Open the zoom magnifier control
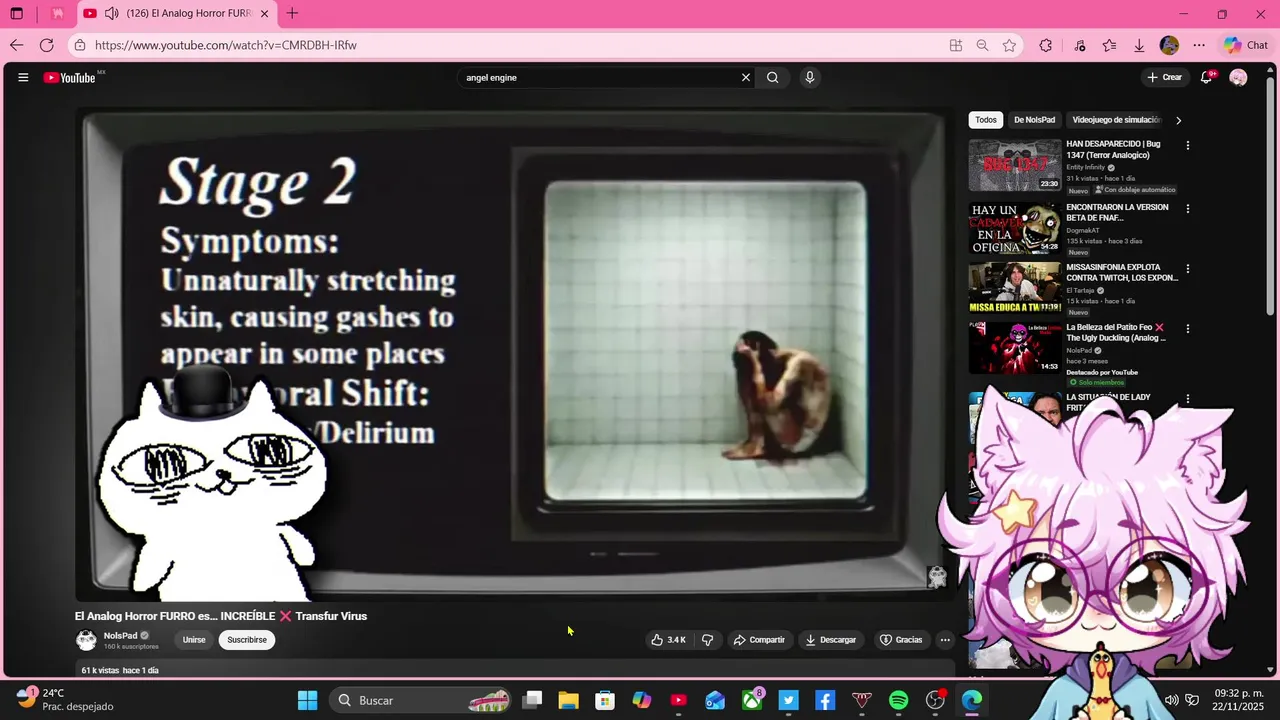Image resolution: width=1280 pixels, height=720 pixels. point(982,45)
